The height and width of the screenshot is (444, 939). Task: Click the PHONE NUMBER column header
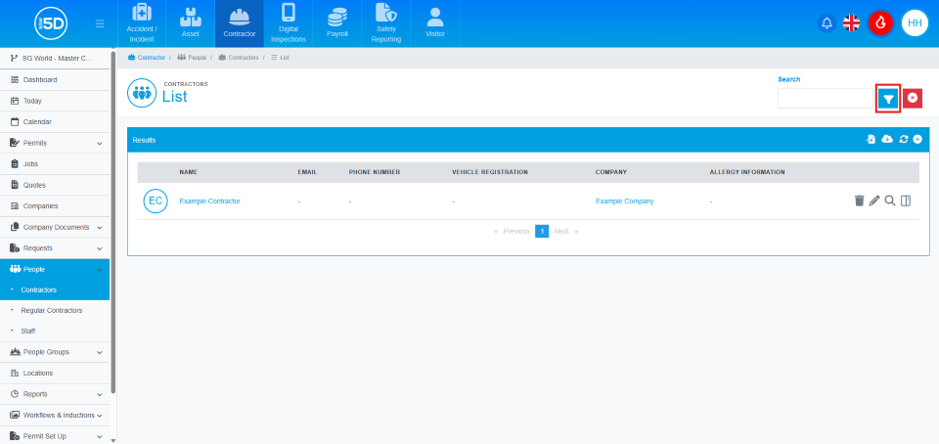(x=374, y=172)
